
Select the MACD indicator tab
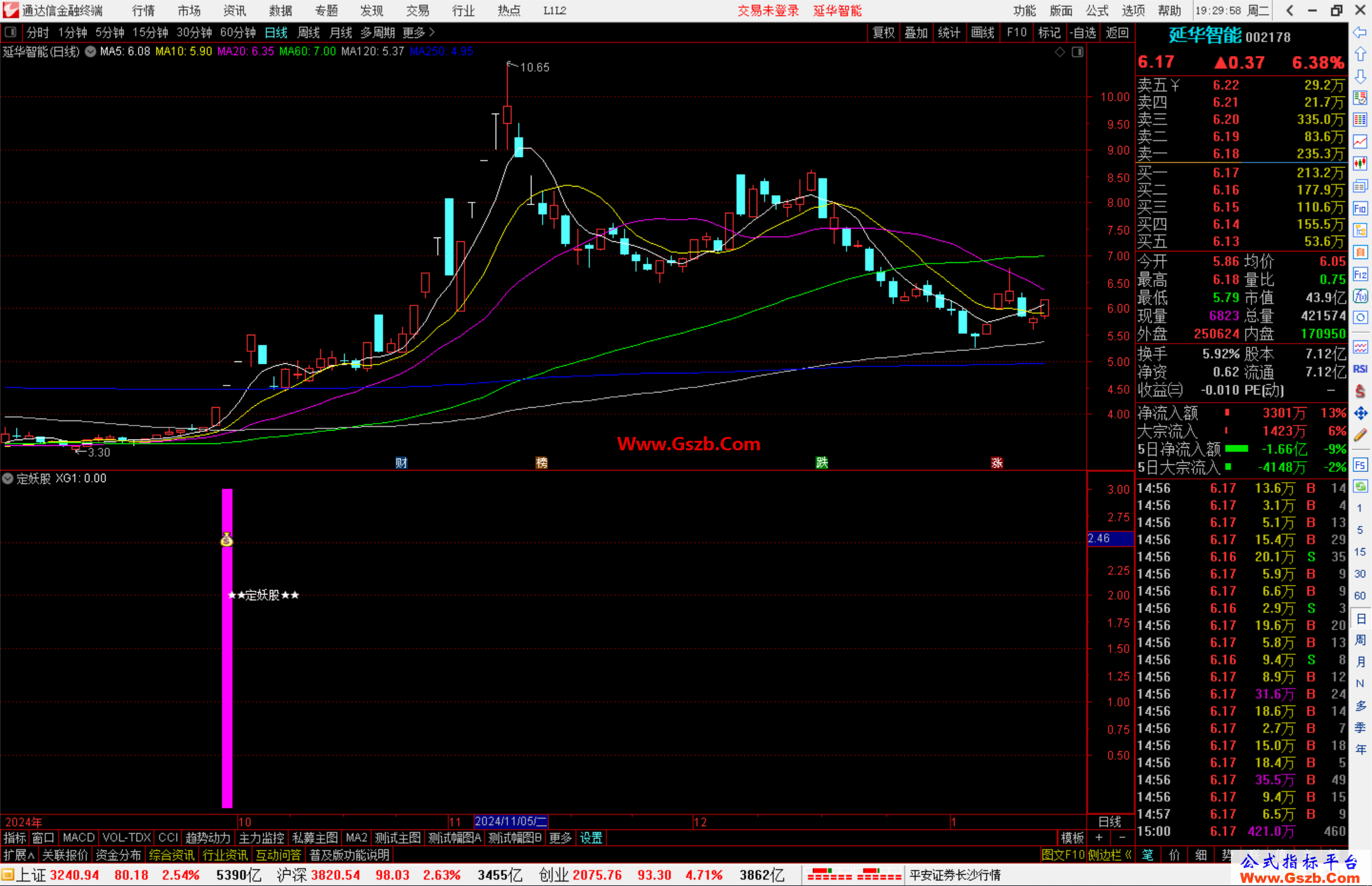79,838
